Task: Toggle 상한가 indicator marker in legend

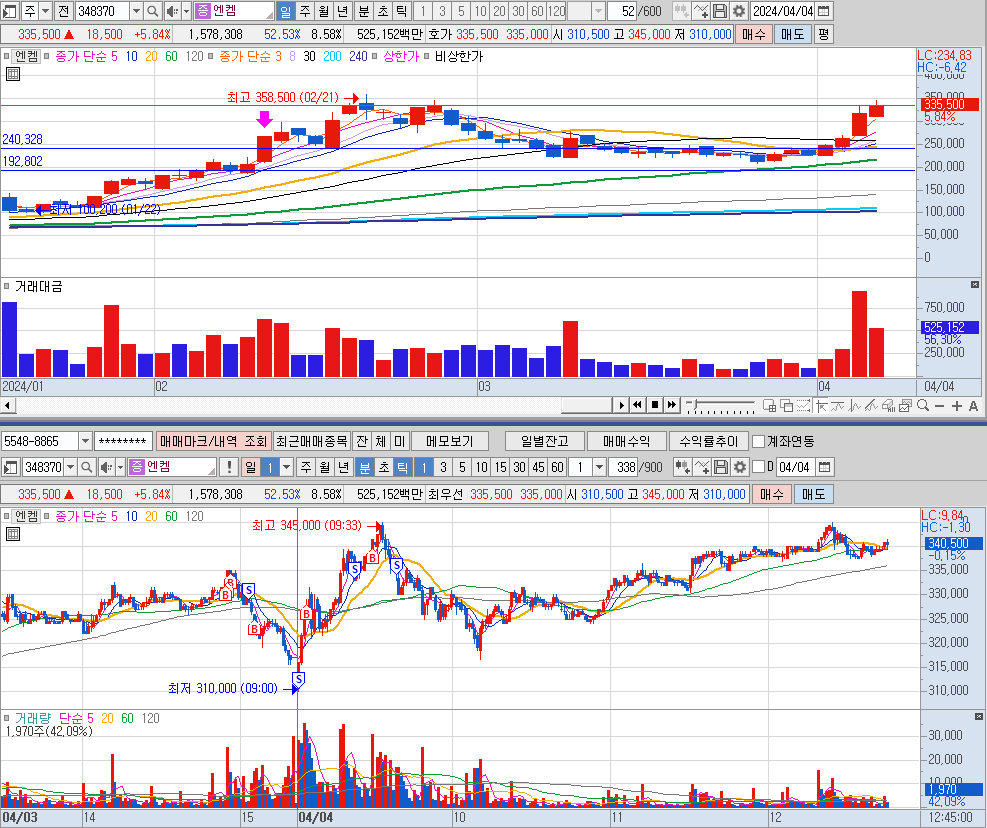Action: click(374, 56)
